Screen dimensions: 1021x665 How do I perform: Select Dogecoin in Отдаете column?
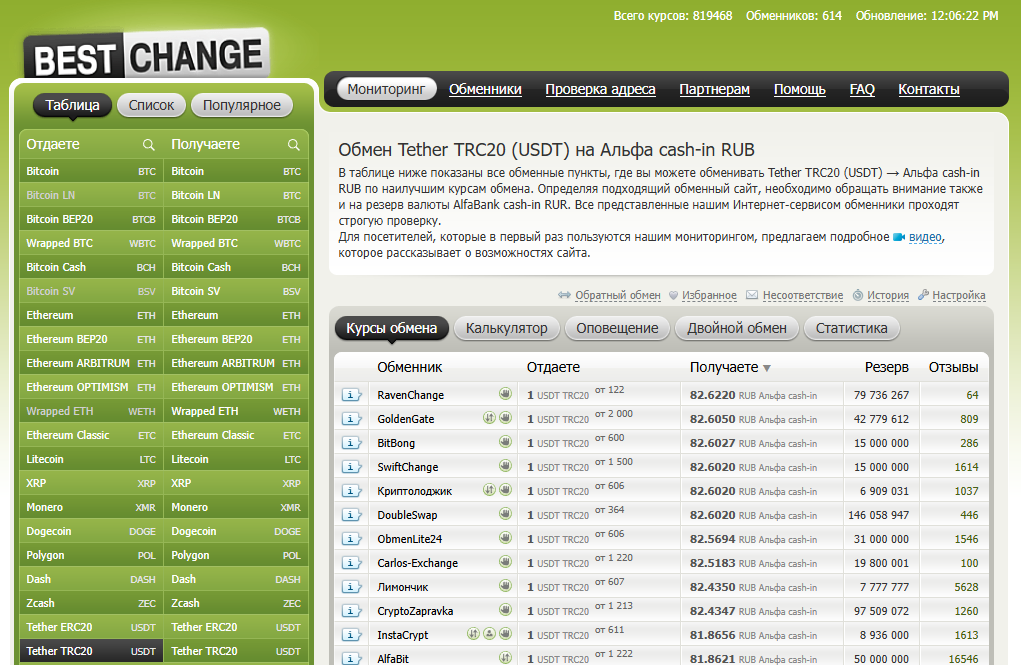91,531
